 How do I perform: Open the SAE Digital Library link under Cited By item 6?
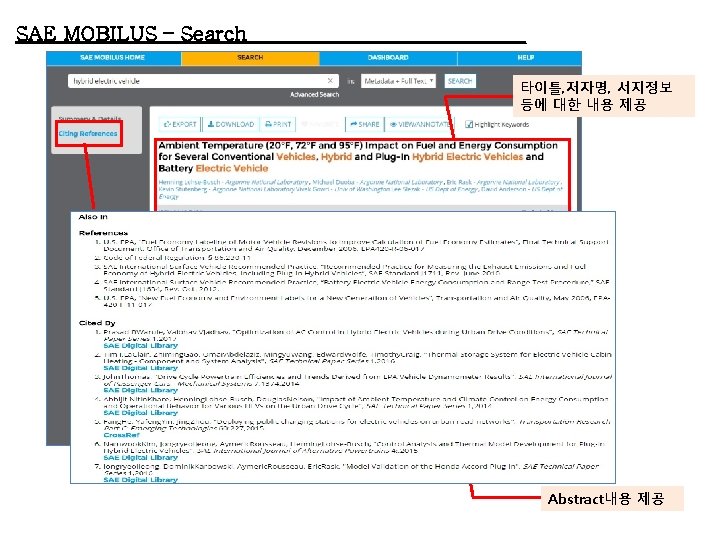pos(141,458)
